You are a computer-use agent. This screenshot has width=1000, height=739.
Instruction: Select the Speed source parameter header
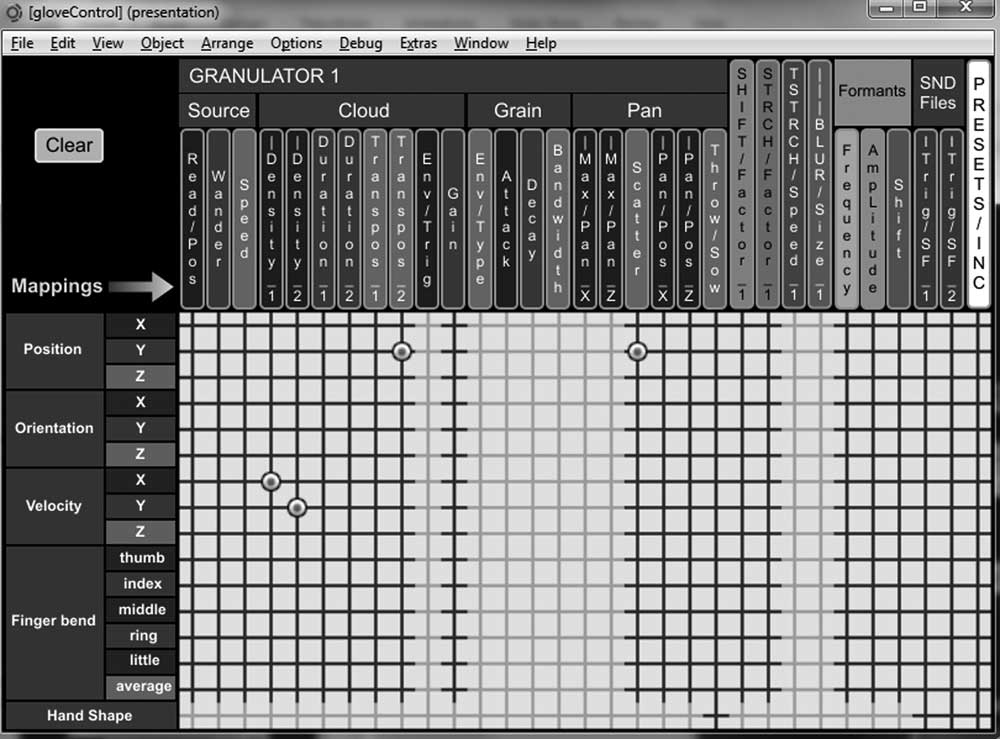coord(245,218)
